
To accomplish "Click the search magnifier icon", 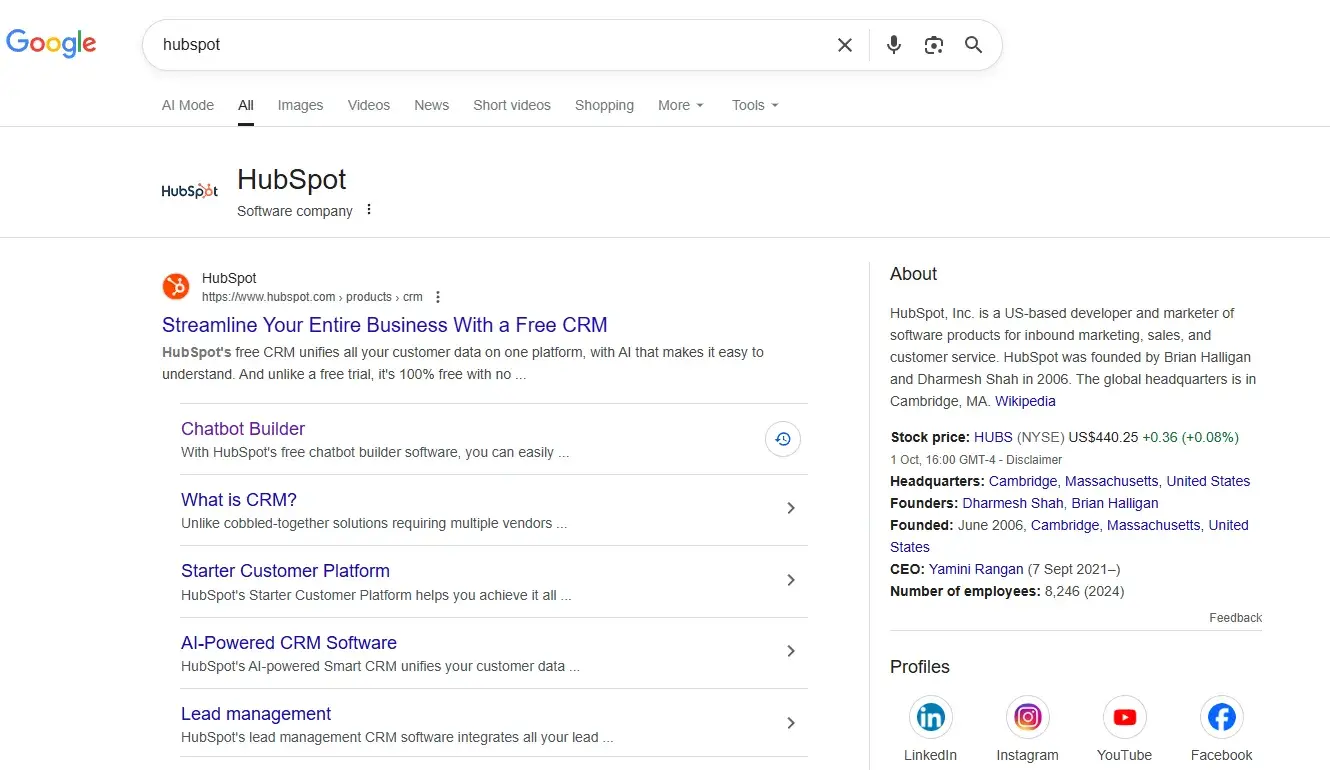I will coord(973,45).
